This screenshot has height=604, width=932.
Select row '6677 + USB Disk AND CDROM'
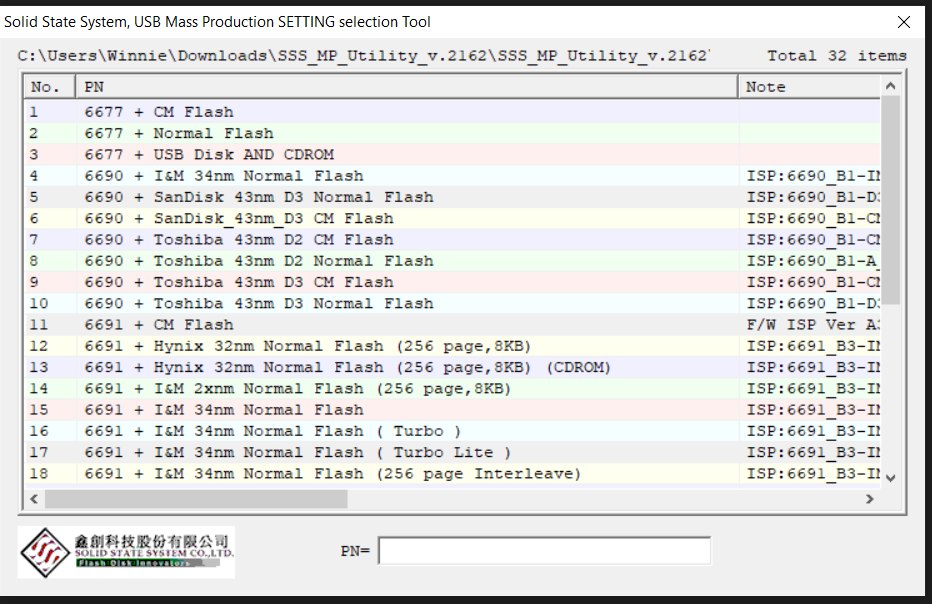[x=453, y=155]
